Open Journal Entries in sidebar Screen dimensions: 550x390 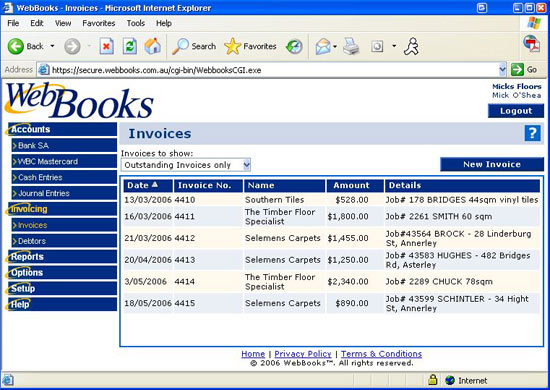(x=64, y=193)
